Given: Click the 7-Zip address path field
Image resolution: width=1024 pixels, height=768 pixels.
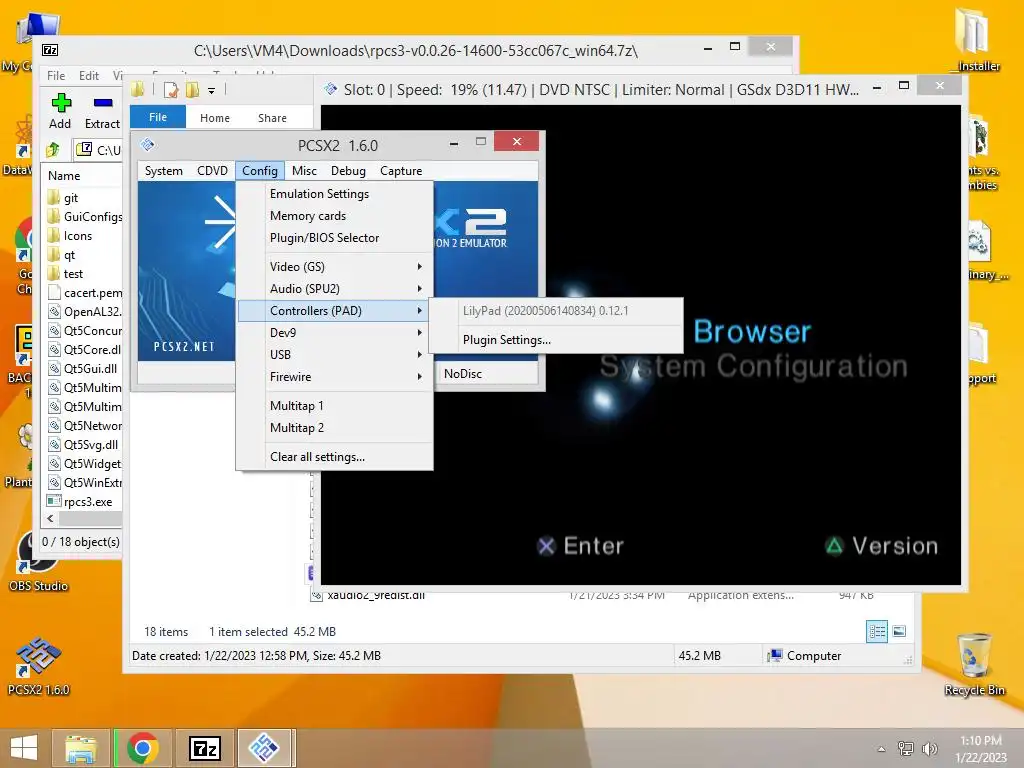Looking at the screenshot, I should pyautogui.click(x=98, y=150).
